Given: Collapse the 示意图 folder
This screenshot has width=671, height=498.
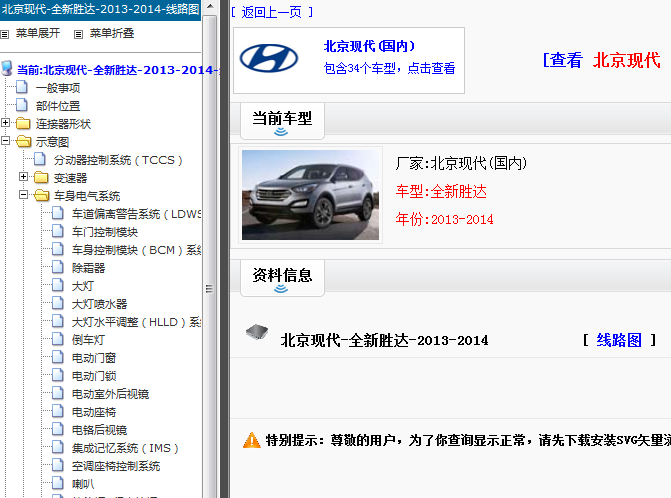Looking at the screenshot, I should (5, 141).
